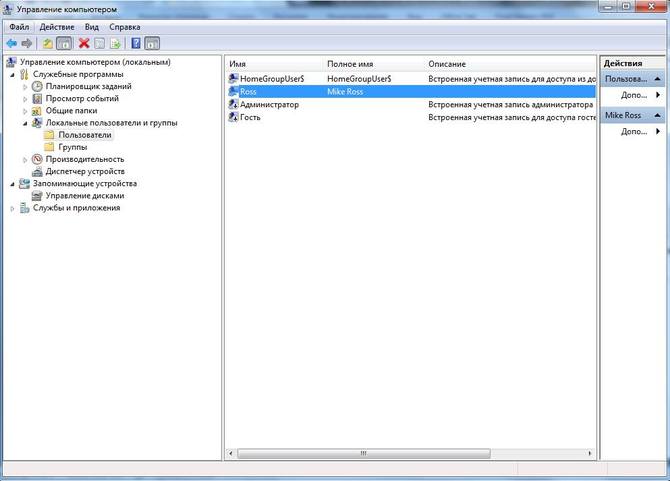Open the Действие menu

pyautogui.click(x=56, y=27)
